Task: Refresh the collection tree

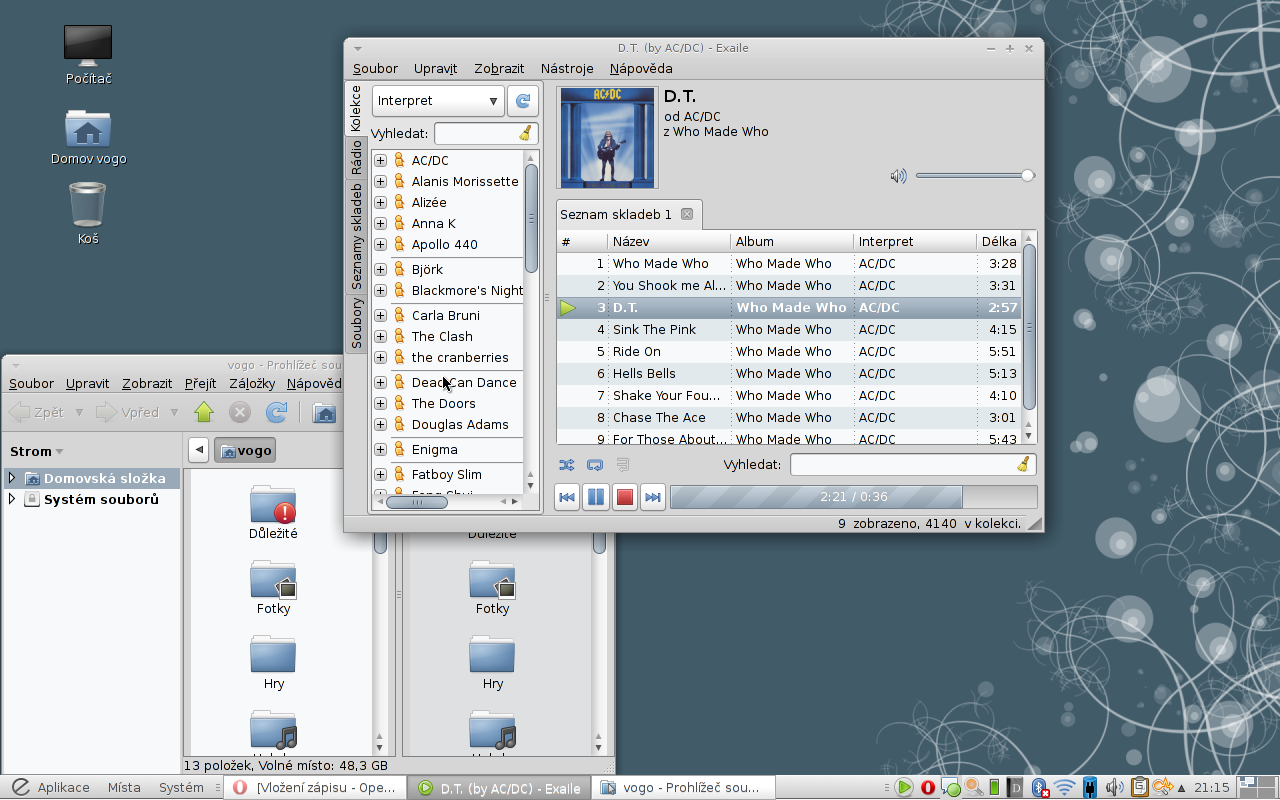Action: 523,101
